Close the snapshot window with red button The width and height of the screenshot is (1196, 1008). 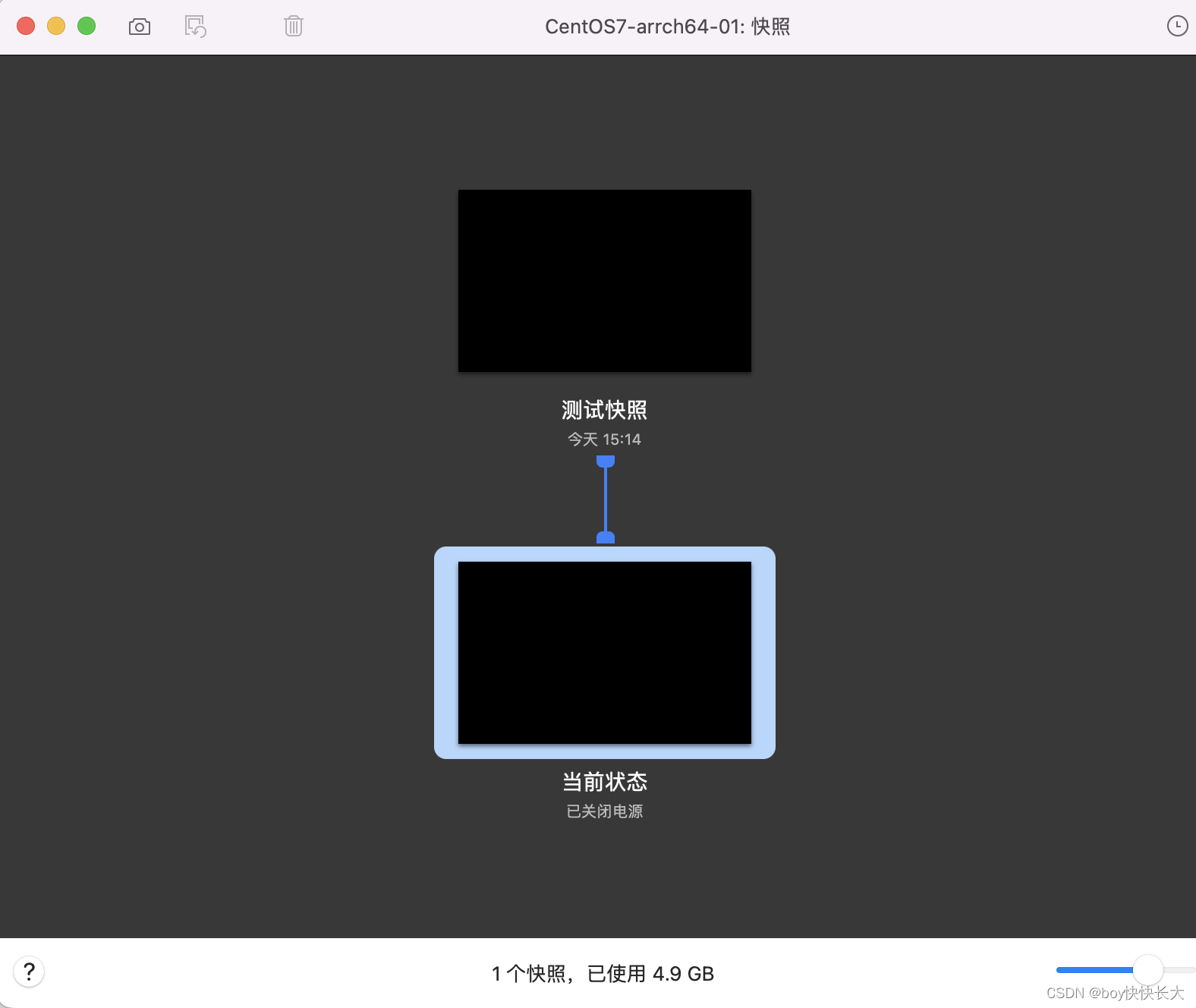pos(26,26)
